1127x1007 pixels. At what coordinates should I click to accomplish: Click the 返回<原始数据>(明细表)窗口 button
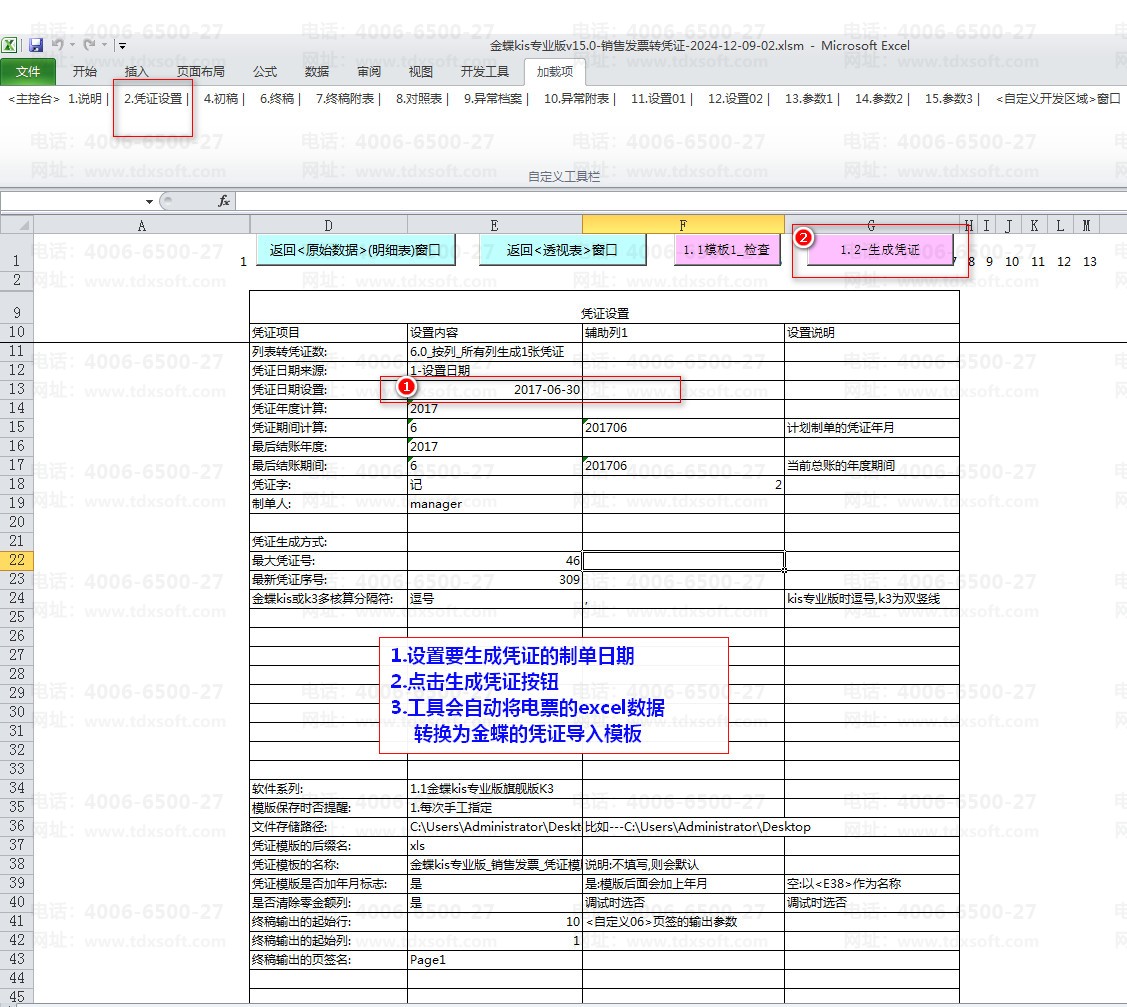[355, 250]
